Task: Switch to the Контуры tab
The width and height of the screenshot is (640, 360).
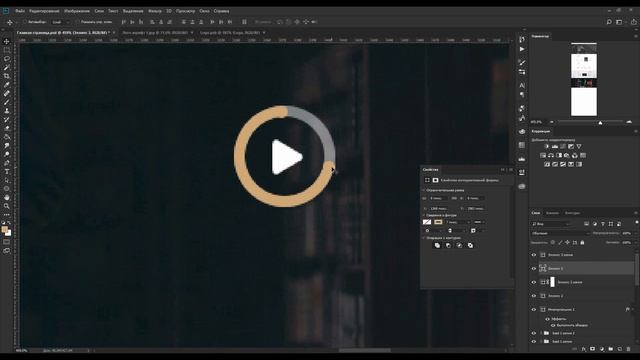Action: pos(572,213)
